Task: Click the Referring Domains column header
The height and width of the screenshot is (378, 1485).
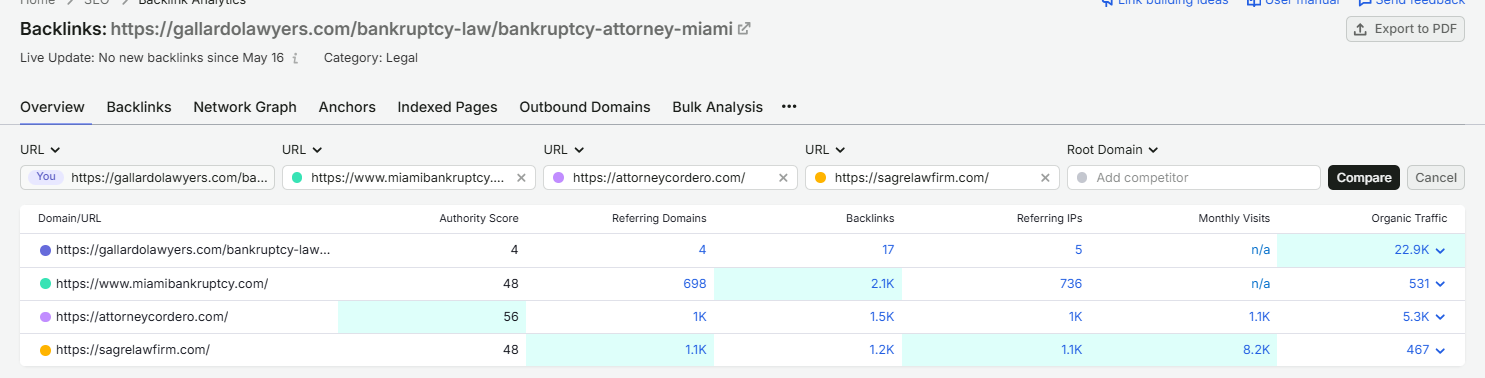Action: [x=659, y=218]
